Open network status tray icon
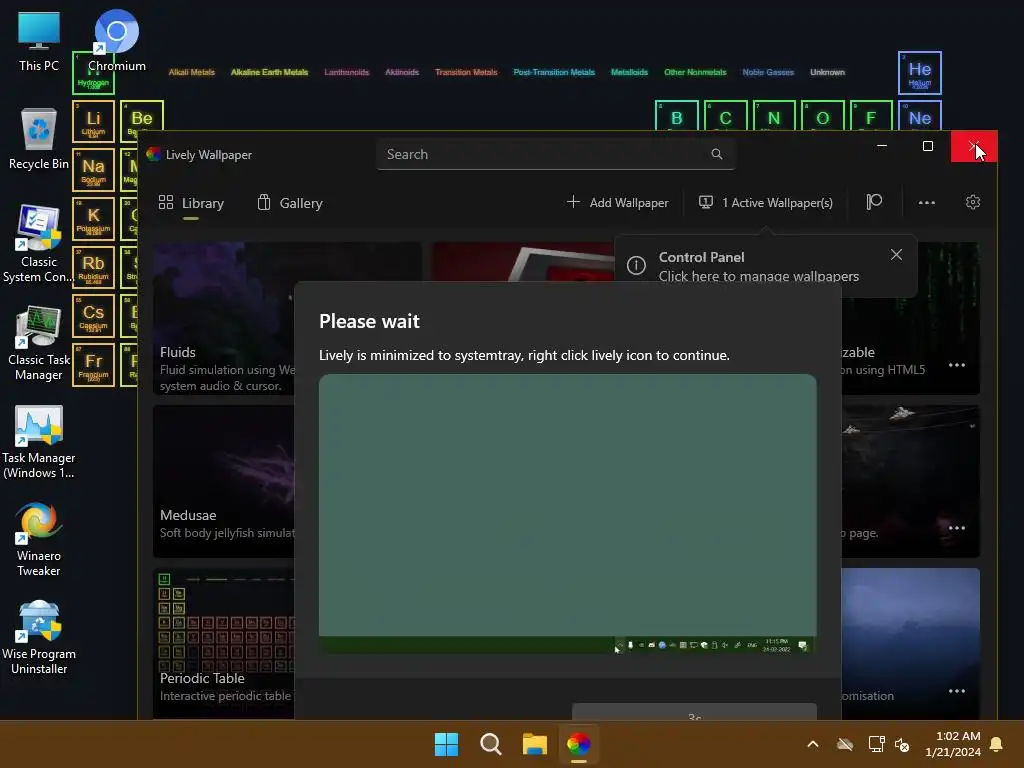1024x768 pixels. pyautogui.click(x=876, y=744)
